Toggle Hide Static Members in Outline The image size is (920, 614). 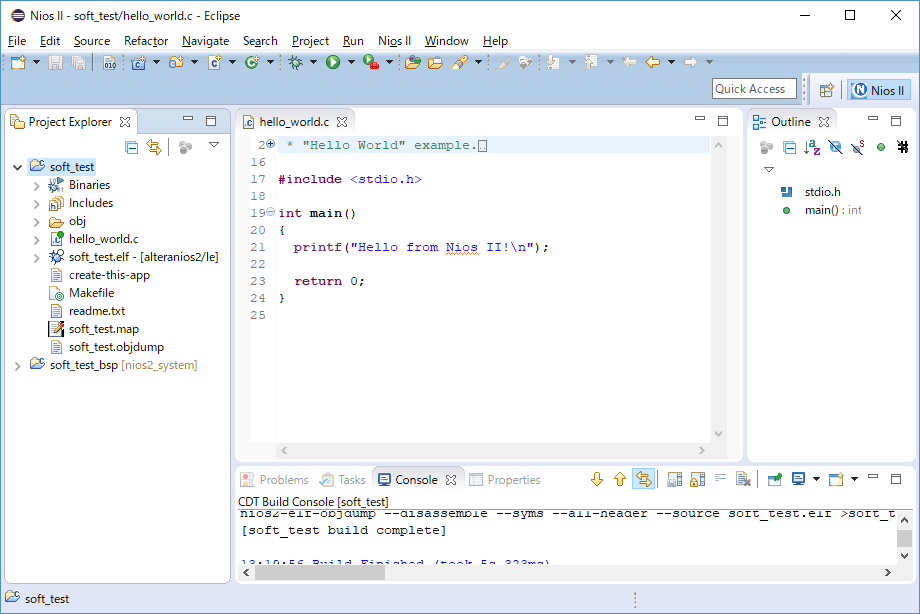tap(858, 147)
